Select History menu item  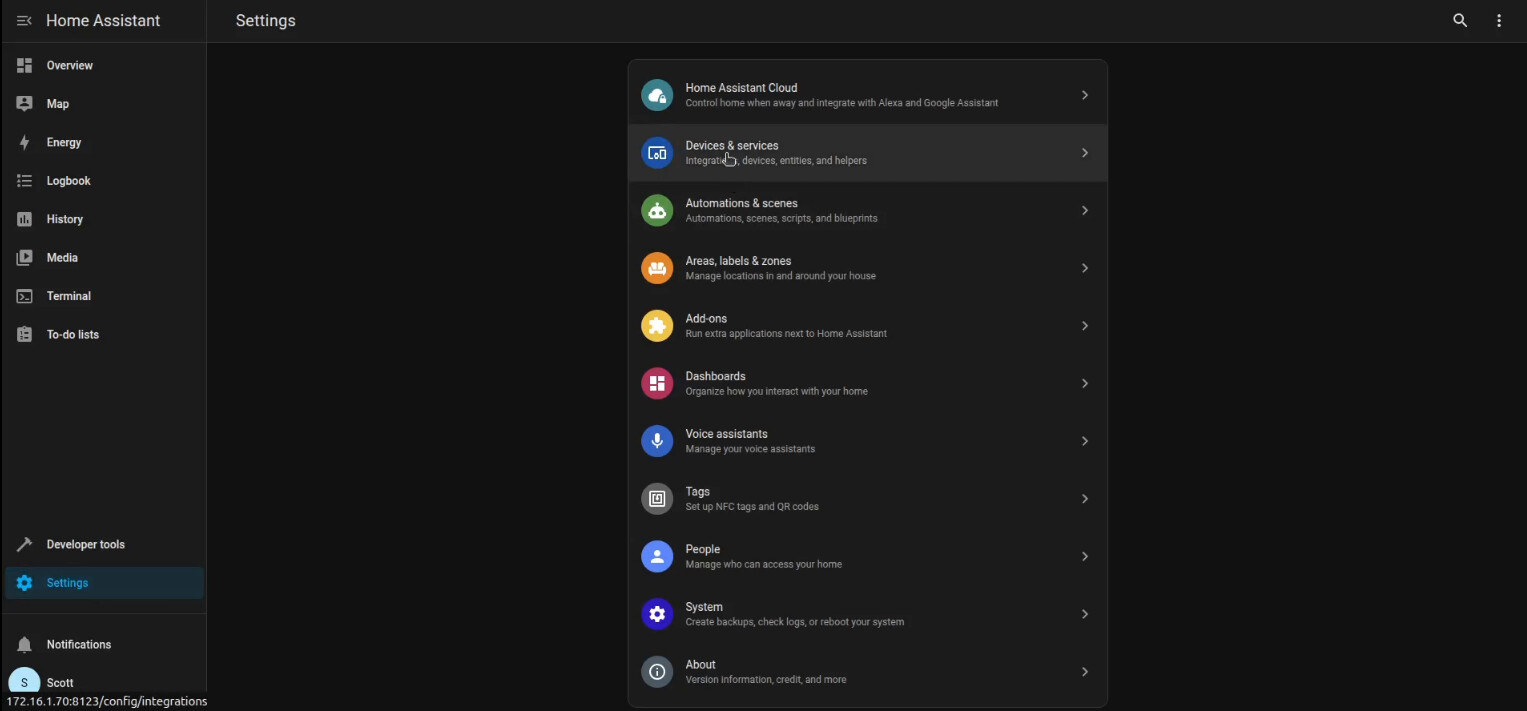tap(104, 219)
